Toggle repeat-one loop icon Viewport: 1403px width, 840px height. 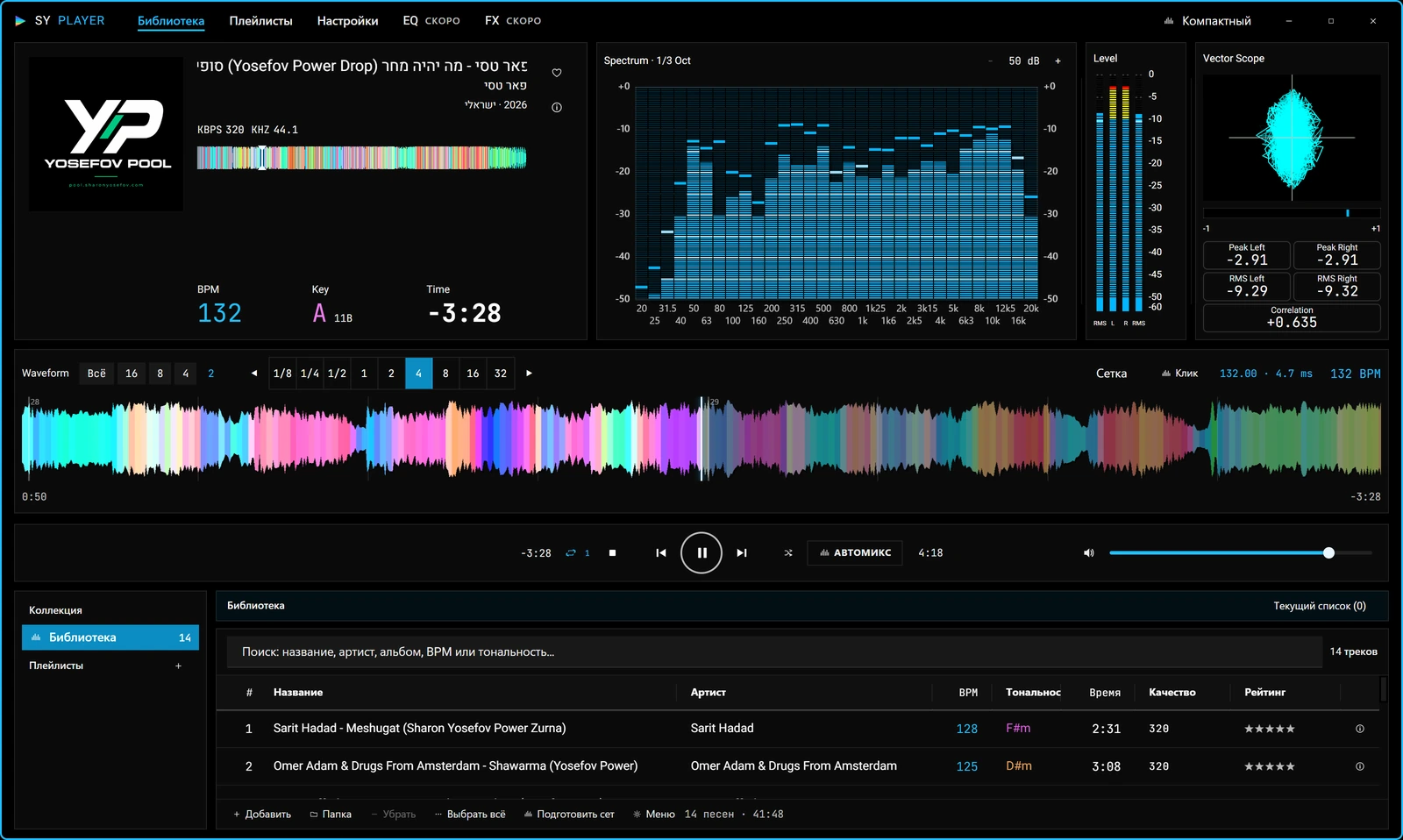576,552
